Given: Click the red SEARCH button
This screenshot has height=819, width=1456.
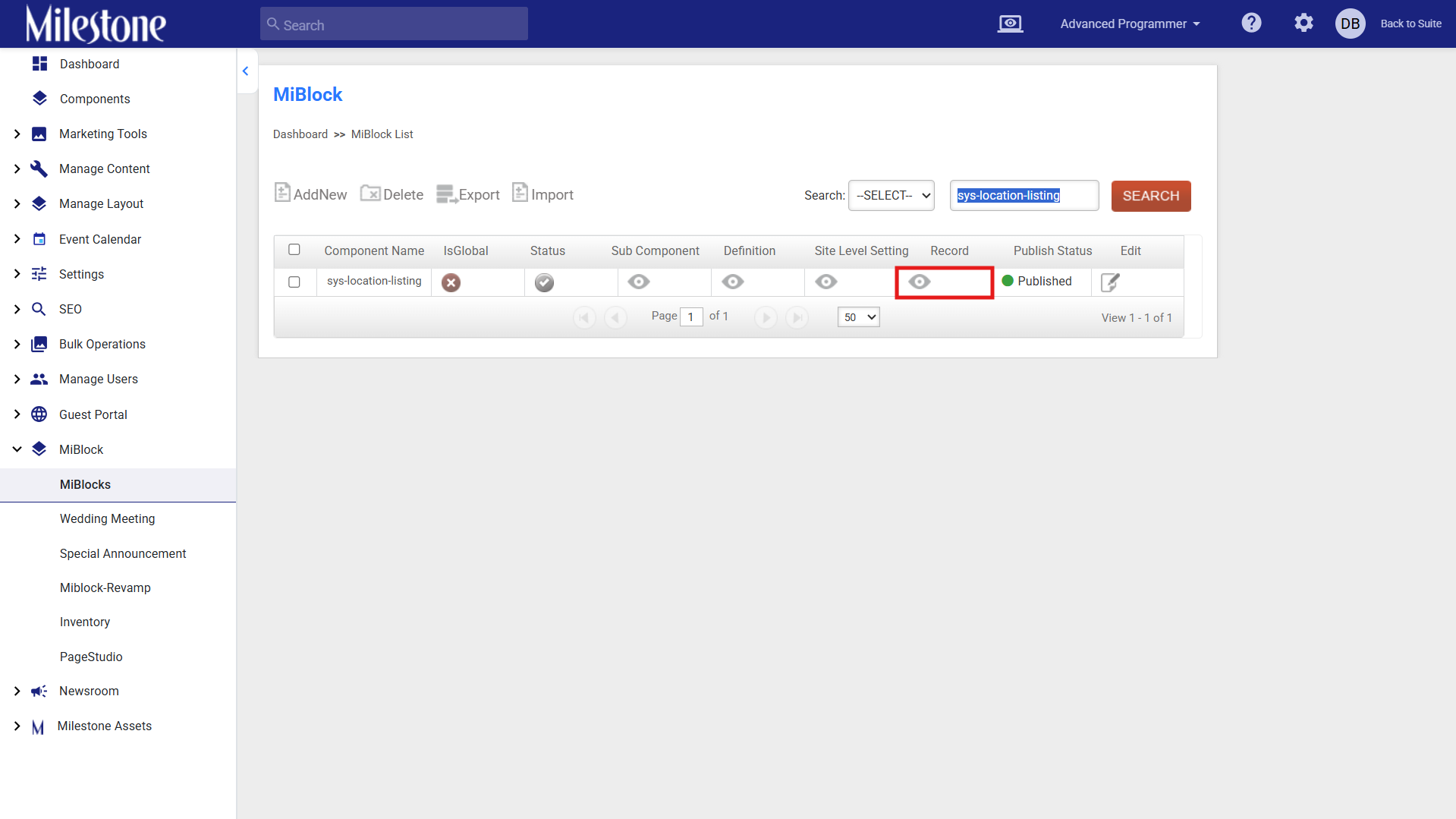Looking at the screenshot, I should pos(1151,196).
